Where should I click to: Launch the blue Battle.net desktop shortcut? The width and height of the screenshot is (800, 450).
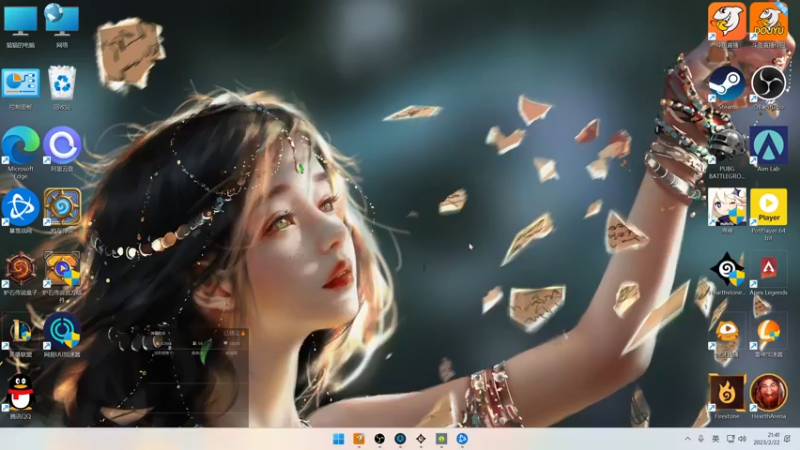pyautogui.click(x=20, y=207)
